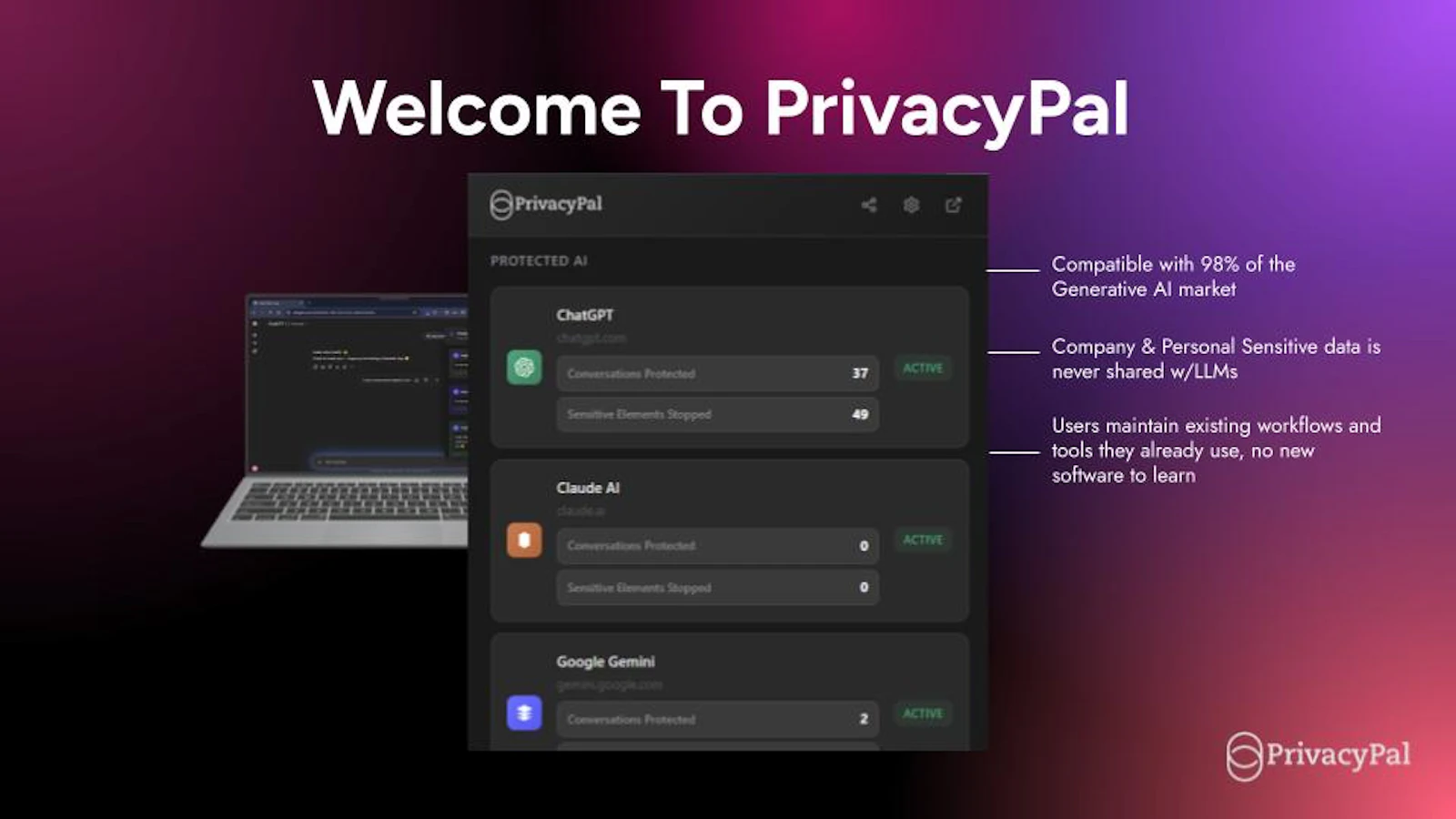Toggle the ACTIVE badge for Claude AI
The height and width of the screenshot is (819, 1456).
tap(923, 540)
